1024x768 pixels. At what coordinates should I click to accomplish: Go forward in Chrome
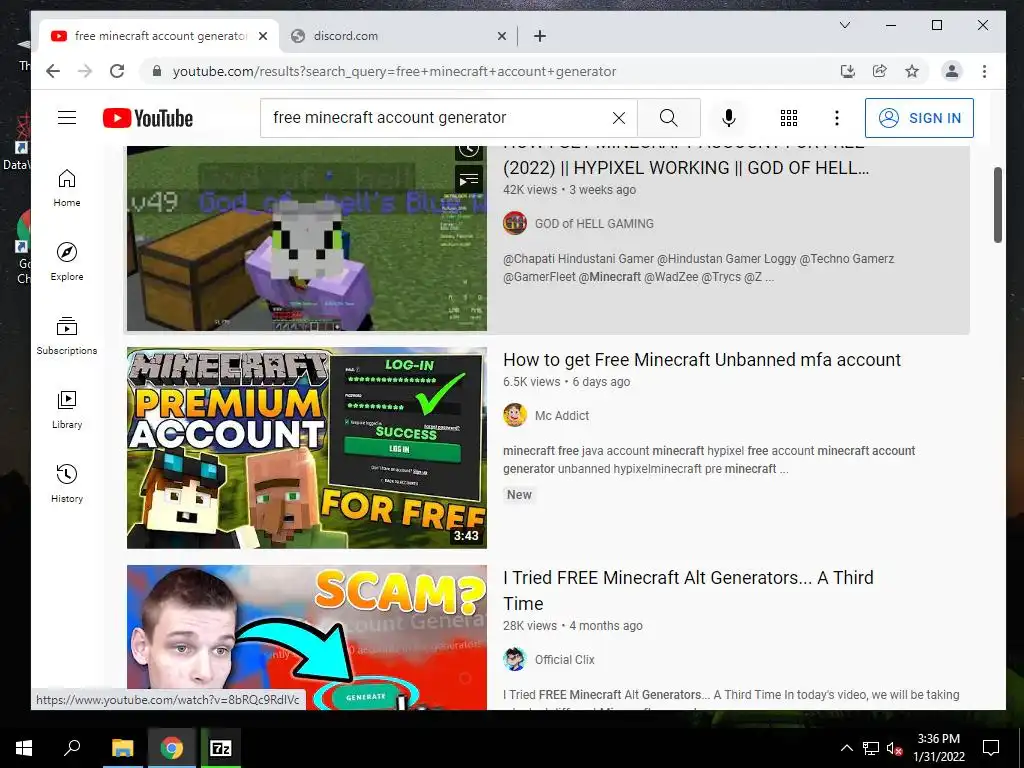[x=85, y=71]
